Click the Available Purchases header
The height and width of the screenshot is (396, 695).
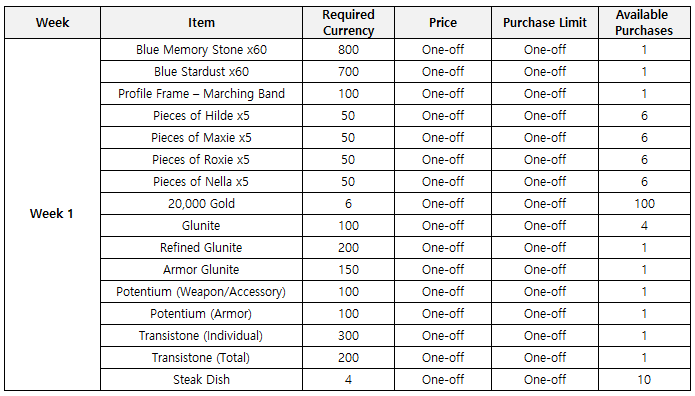pyautogui.click(x=644, y=23)
